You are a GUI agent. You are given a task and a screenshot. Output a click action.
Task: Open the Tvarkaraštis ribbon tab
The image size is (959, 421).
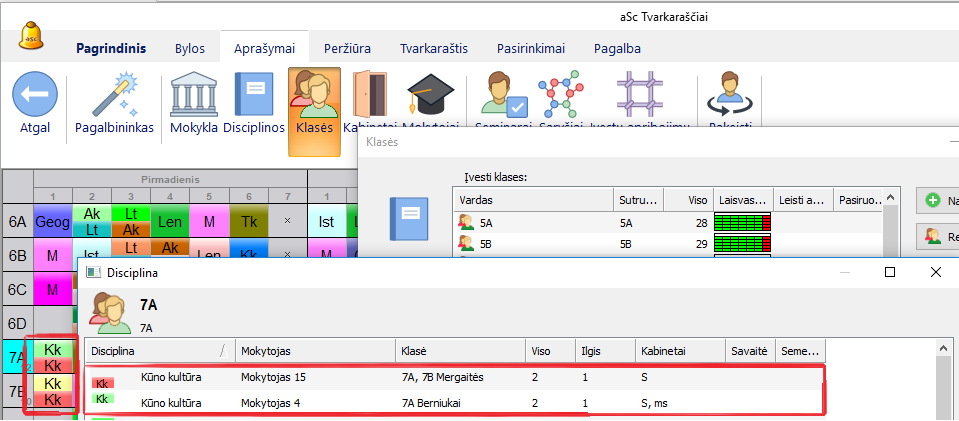point(433,48)
